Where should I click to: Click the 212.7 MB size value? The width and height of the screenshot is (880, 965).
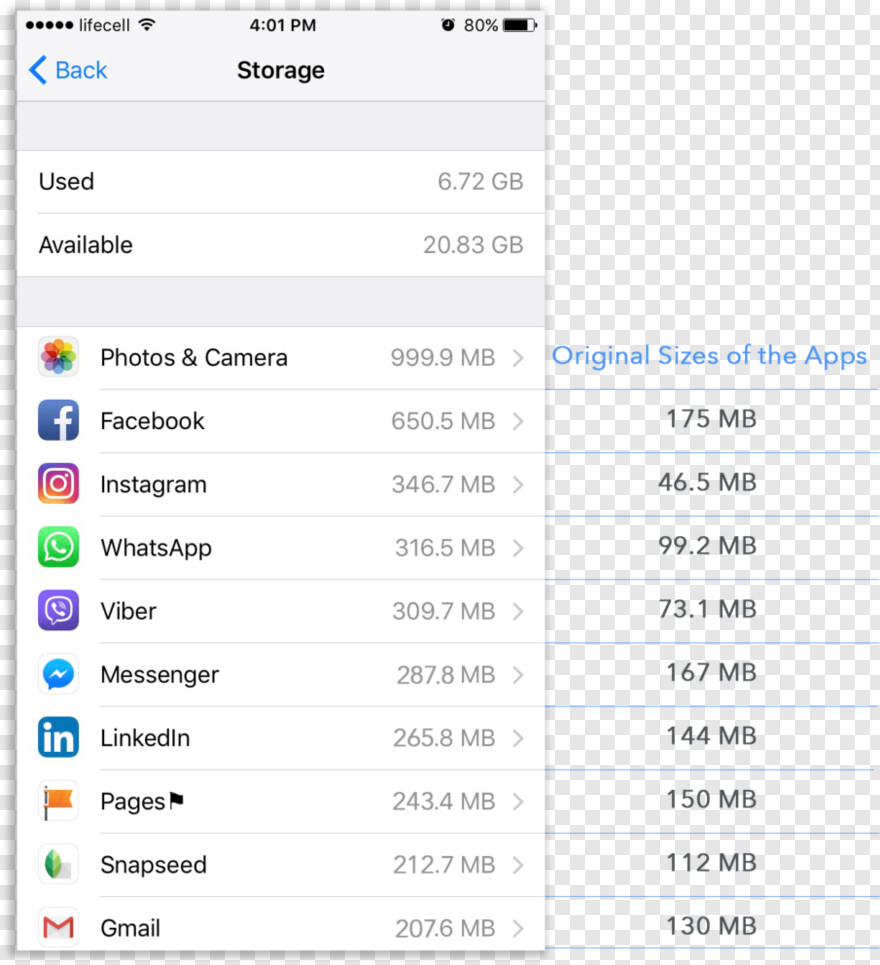pyautogui.click(x=444, y=865)
